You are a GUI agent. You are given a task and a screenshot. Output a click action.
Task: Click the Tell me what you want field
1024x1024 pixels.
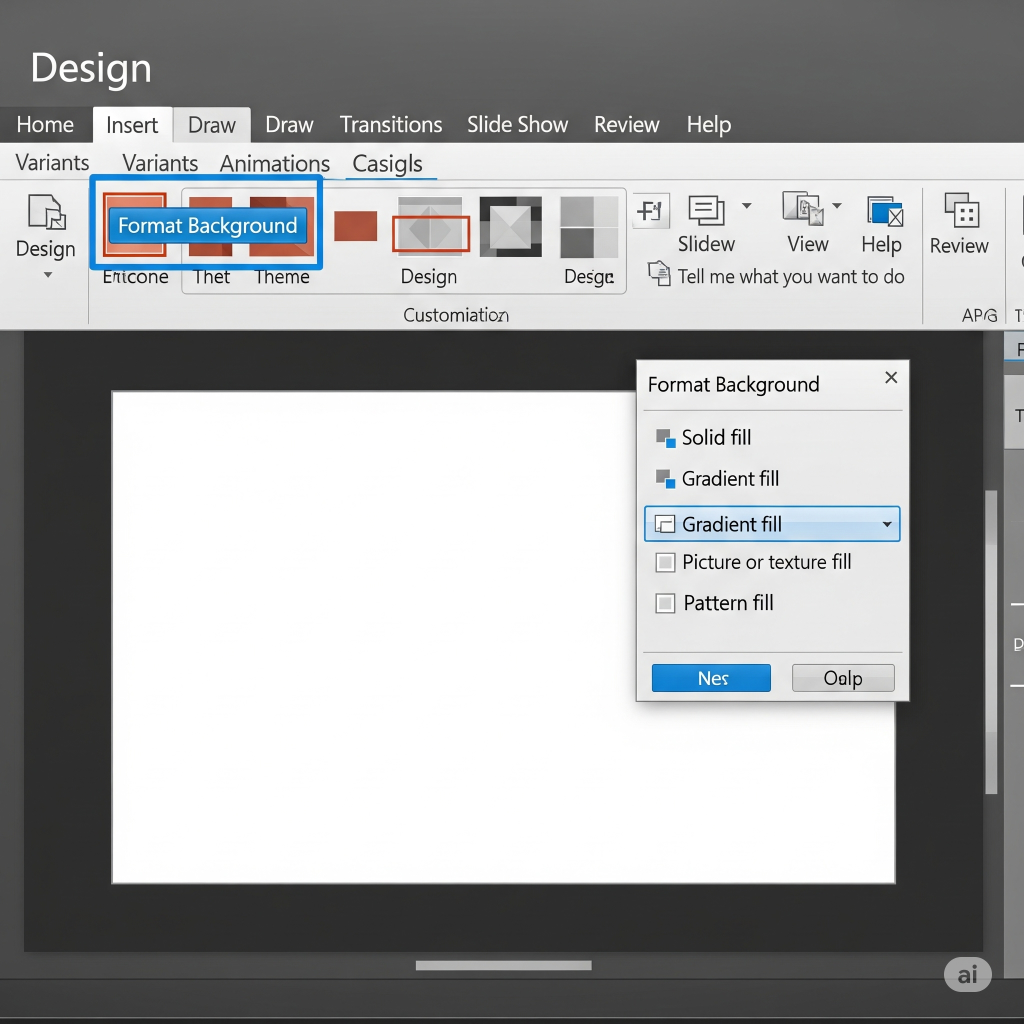(790, 277)
